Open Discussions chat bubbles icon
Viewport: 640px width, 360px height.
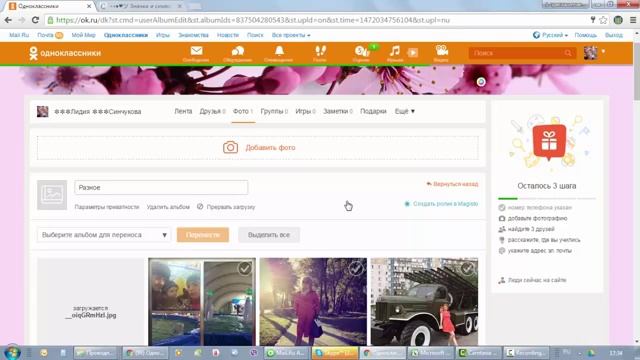[x=238, y=51]
